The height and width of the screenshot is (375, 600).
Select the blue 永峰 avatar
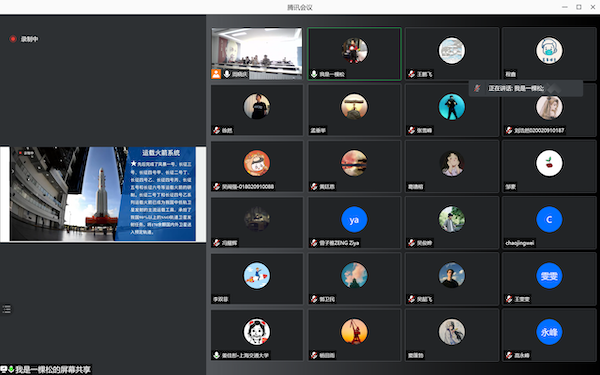pyautogui.click(x=549, y=332)
